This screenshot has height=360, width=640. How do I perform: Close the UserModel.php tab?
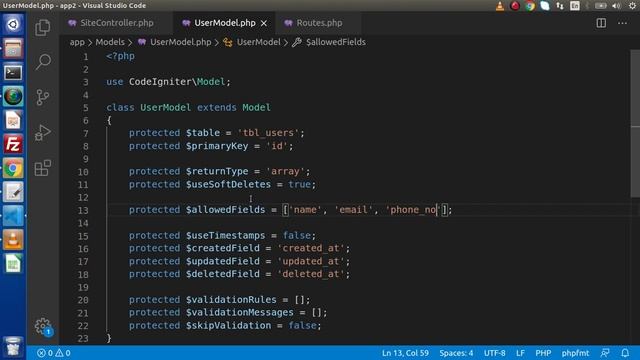[264, 23]
